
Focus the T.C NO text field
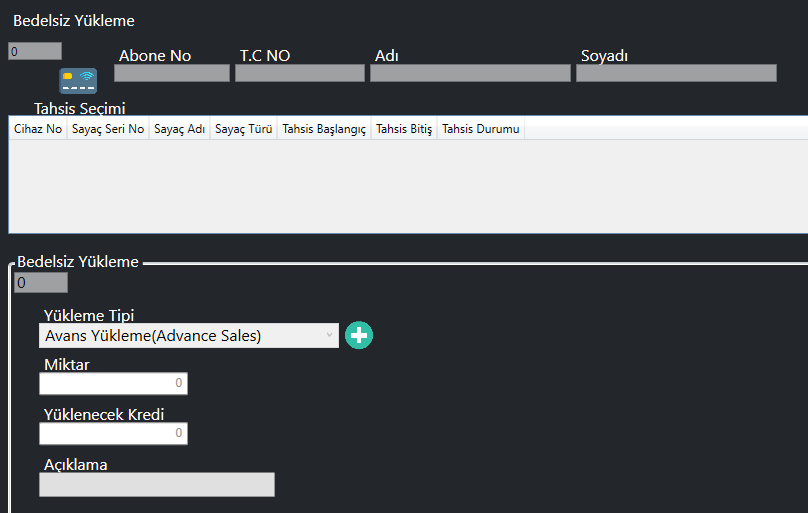tap(300, 73)
